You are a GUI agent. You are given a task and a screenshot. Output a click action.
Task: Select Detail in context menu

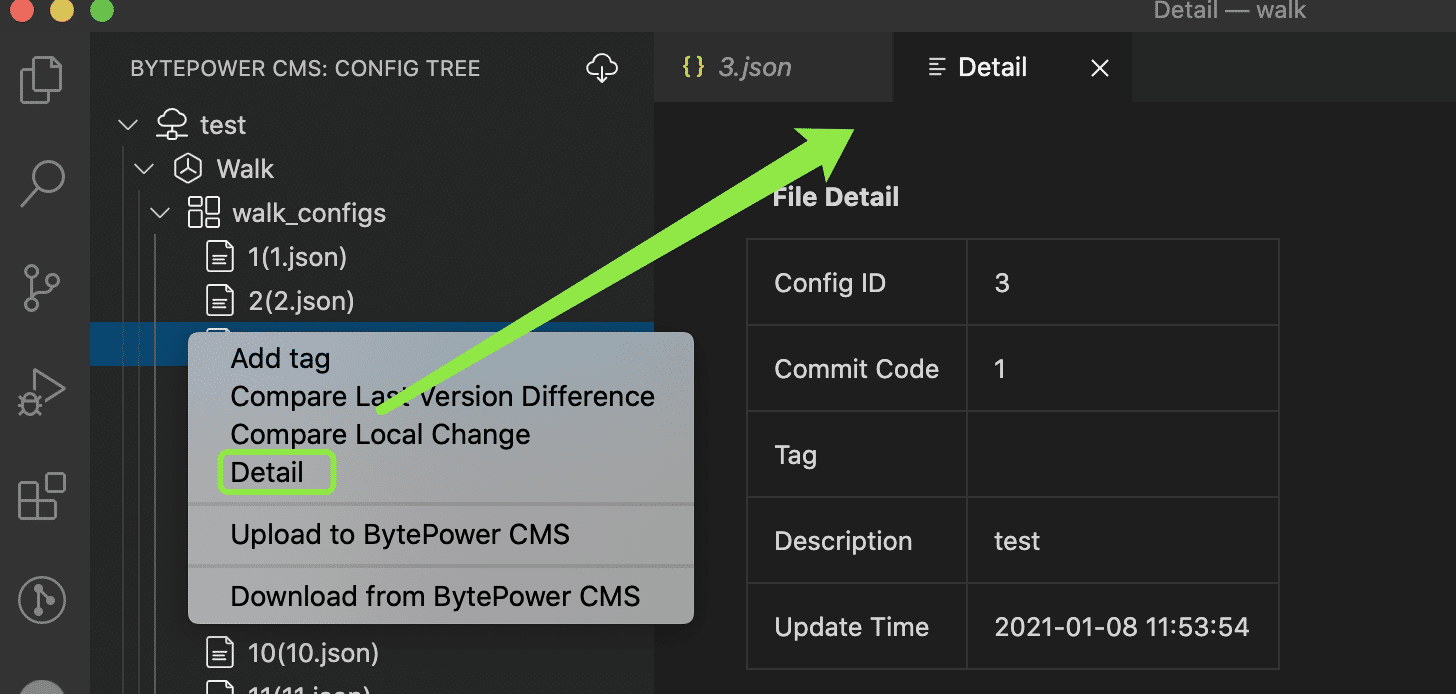[440, 472]
